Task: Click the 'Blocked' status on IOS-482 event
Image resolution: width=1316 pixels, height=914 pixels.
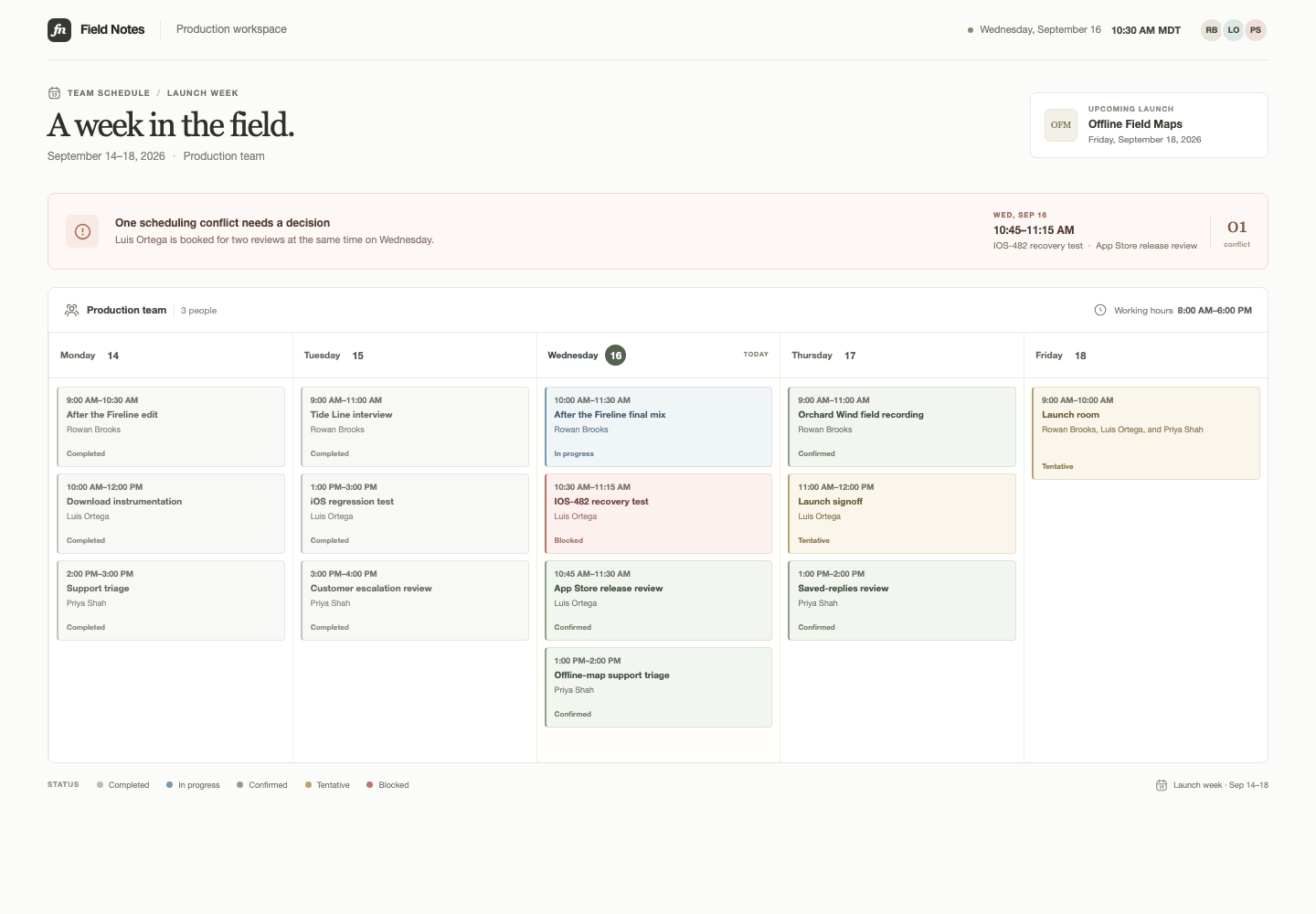Action: click(568, 540)
